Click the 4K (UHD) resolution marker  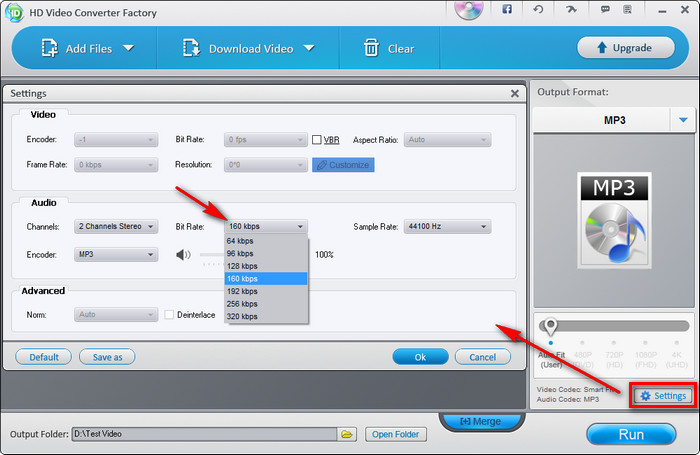tap(677, 343)
